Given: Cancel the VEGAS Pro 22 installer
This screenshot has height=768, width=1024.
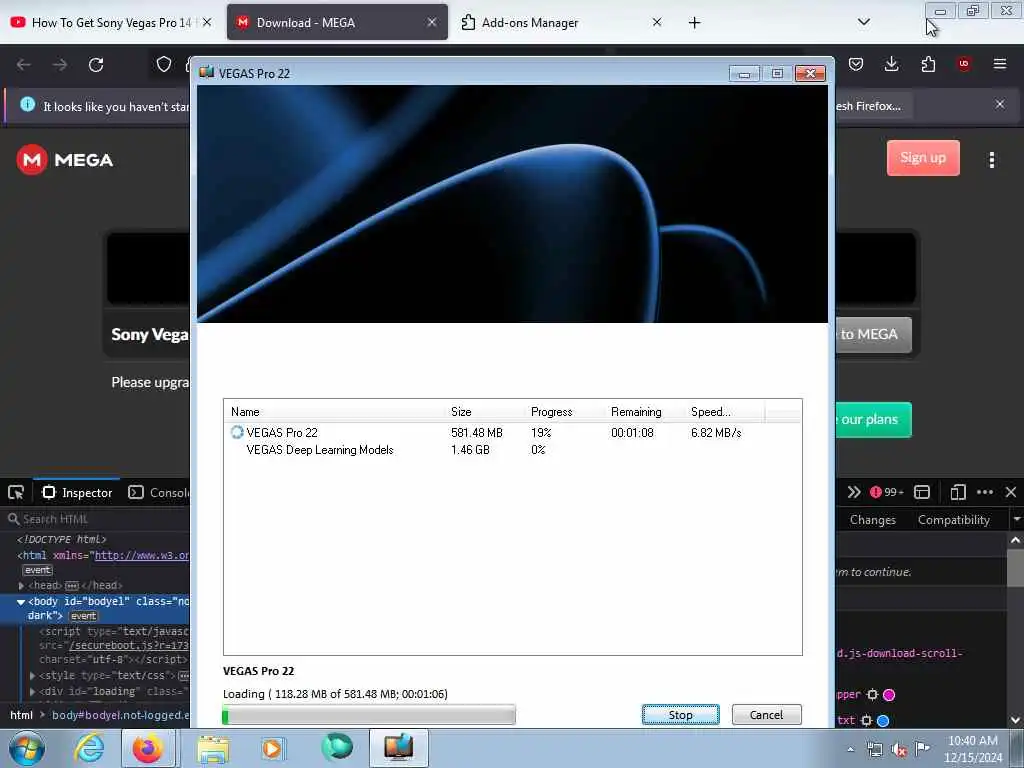Looking at the screenshot, I should (766, 714).
